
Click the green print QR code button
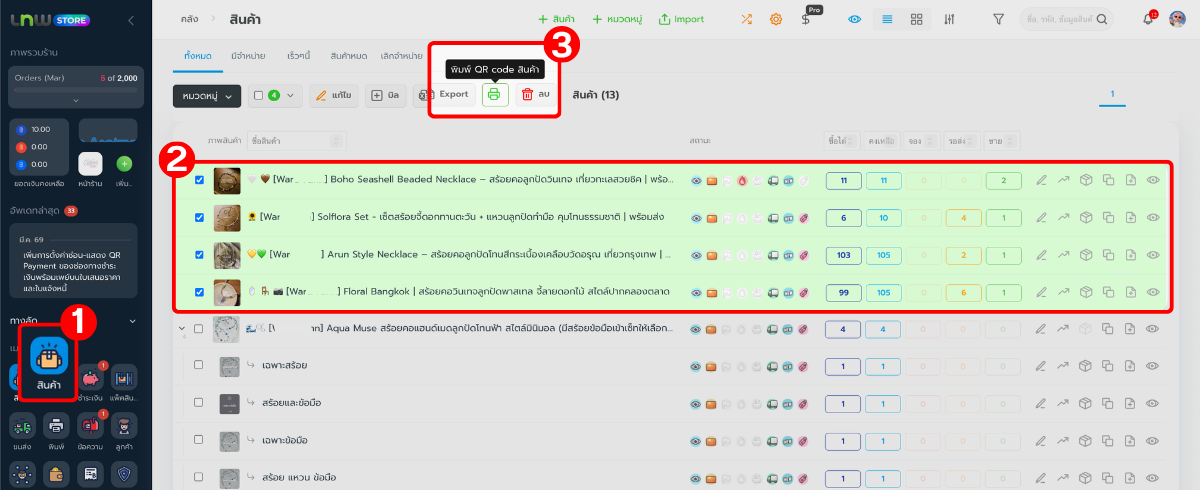[494, 94]
